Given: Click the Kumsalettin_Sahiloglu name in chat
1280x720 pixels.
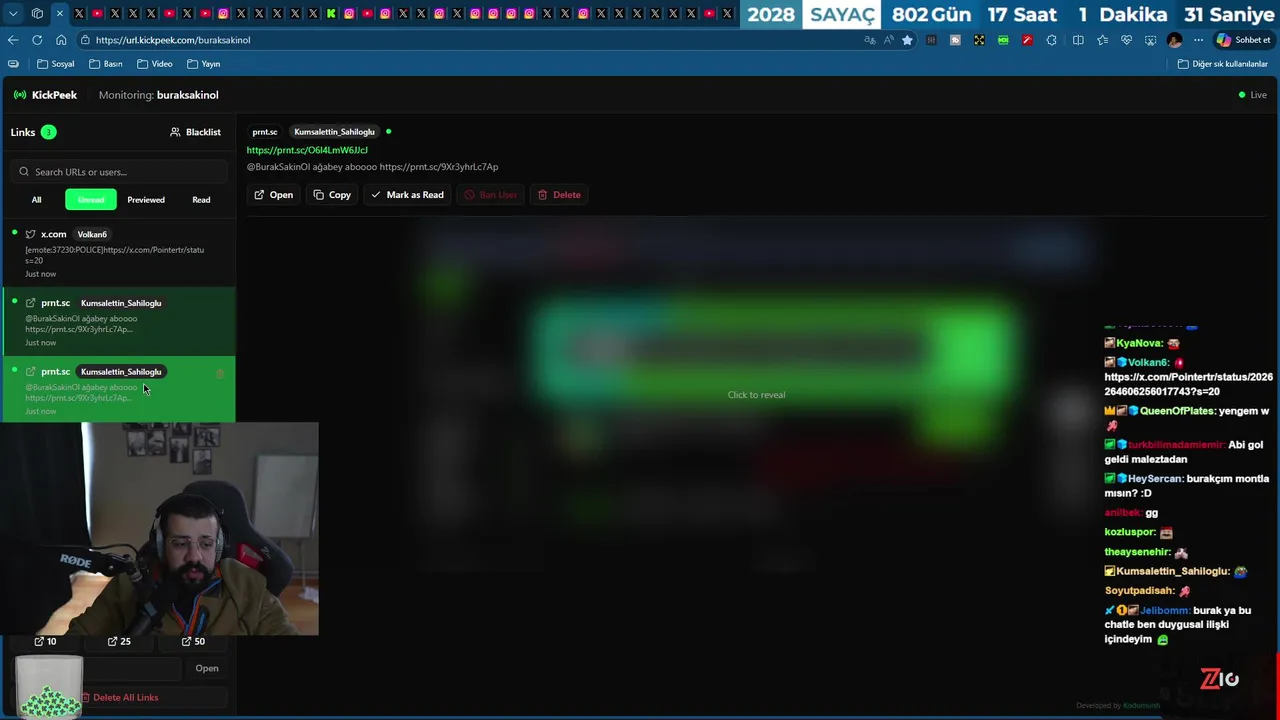Looking at the screenshot, I should [1172, 571].
